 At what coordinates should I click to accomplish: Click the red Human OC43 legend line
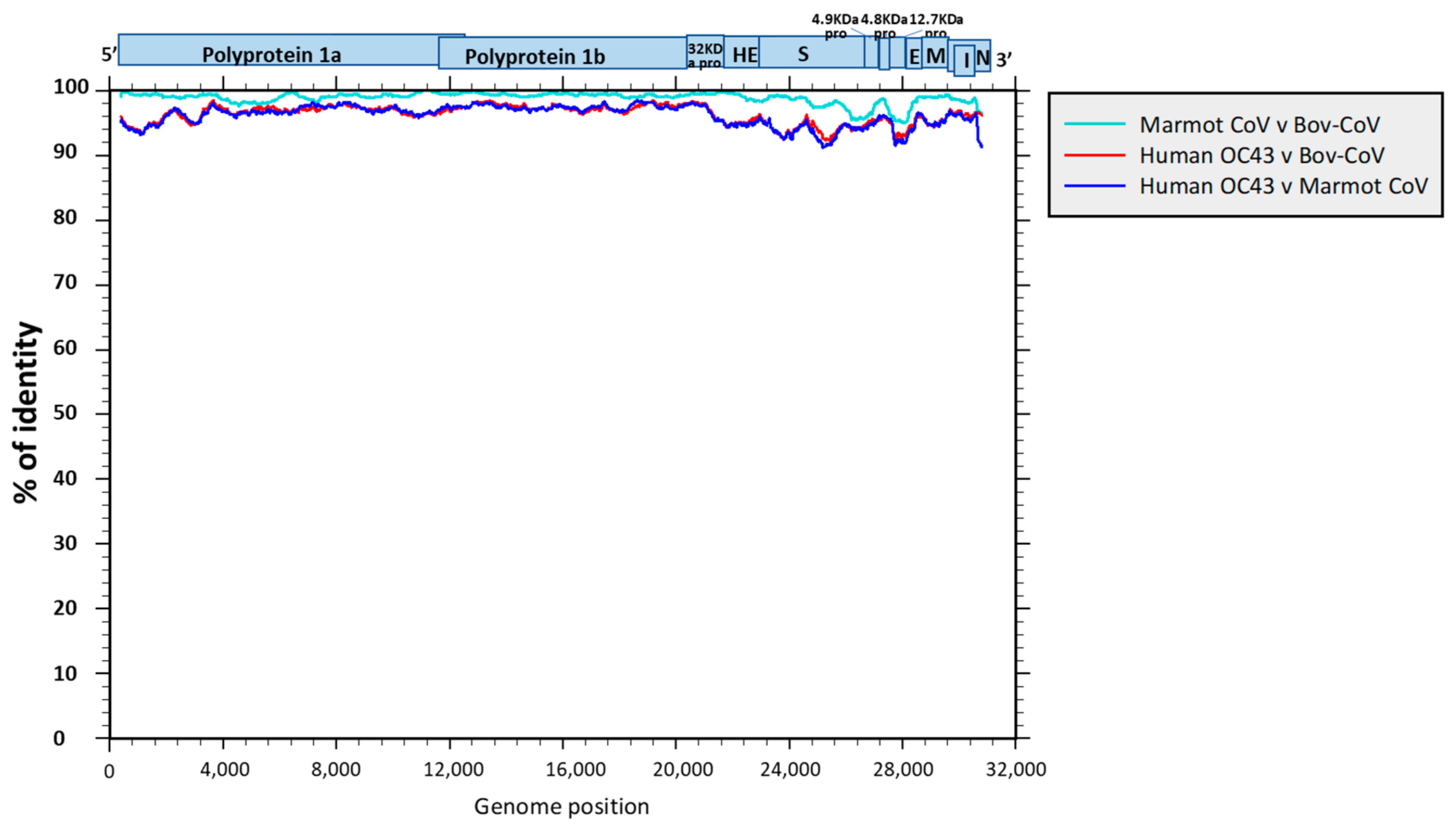[1094, 155]
